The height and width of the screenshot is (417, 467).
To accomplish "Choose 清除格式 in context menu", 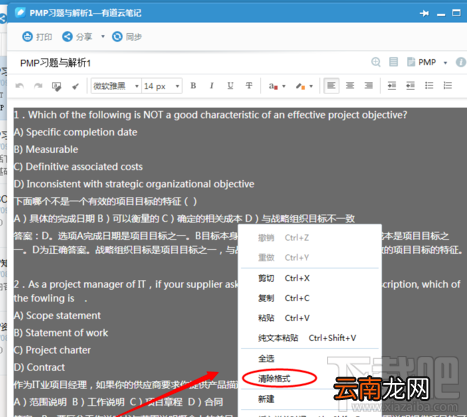I will tap(310, 379).
